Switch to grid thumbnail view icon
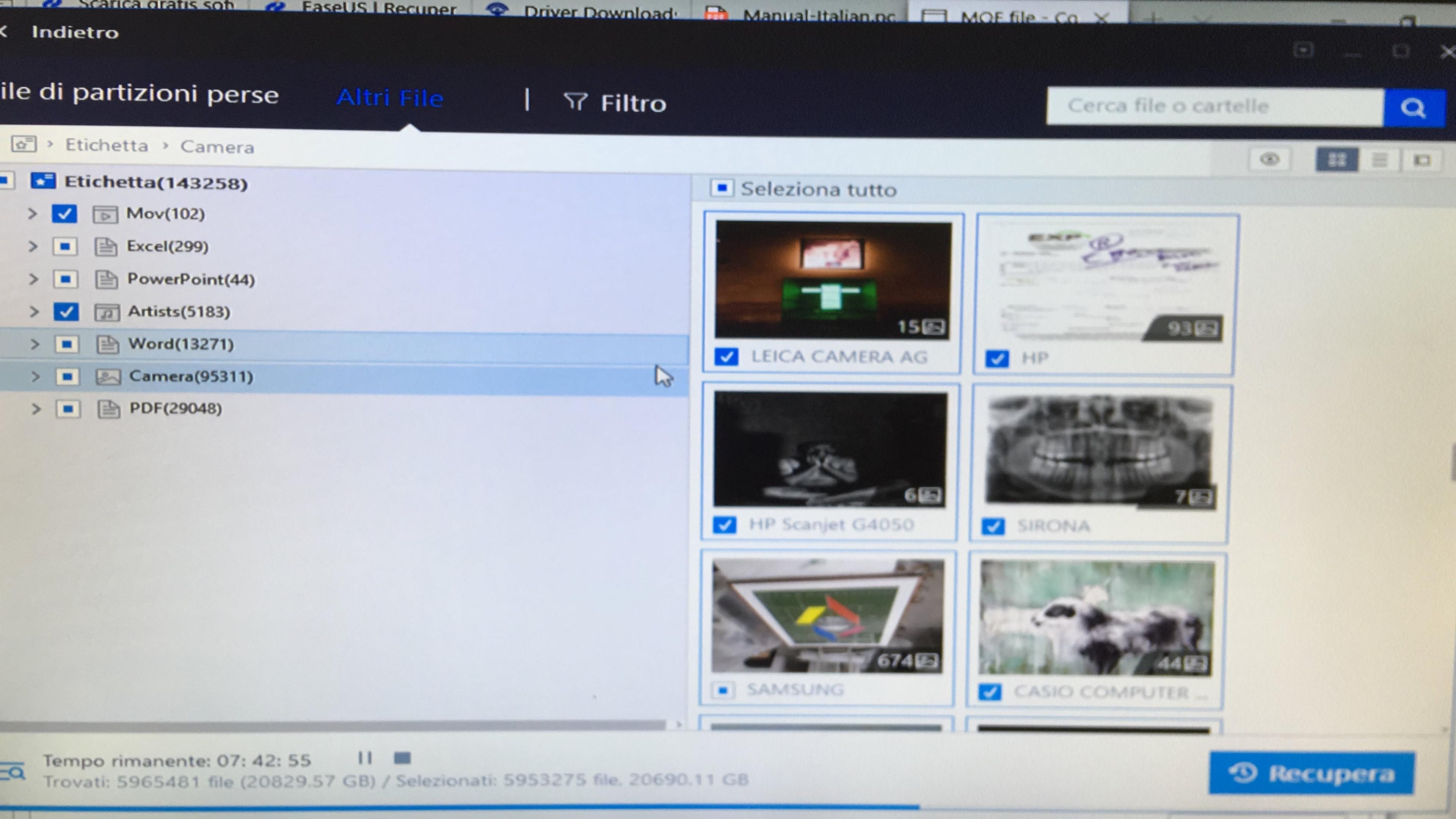This screenshot has height=819, width=1456. tap(1337, 160)
